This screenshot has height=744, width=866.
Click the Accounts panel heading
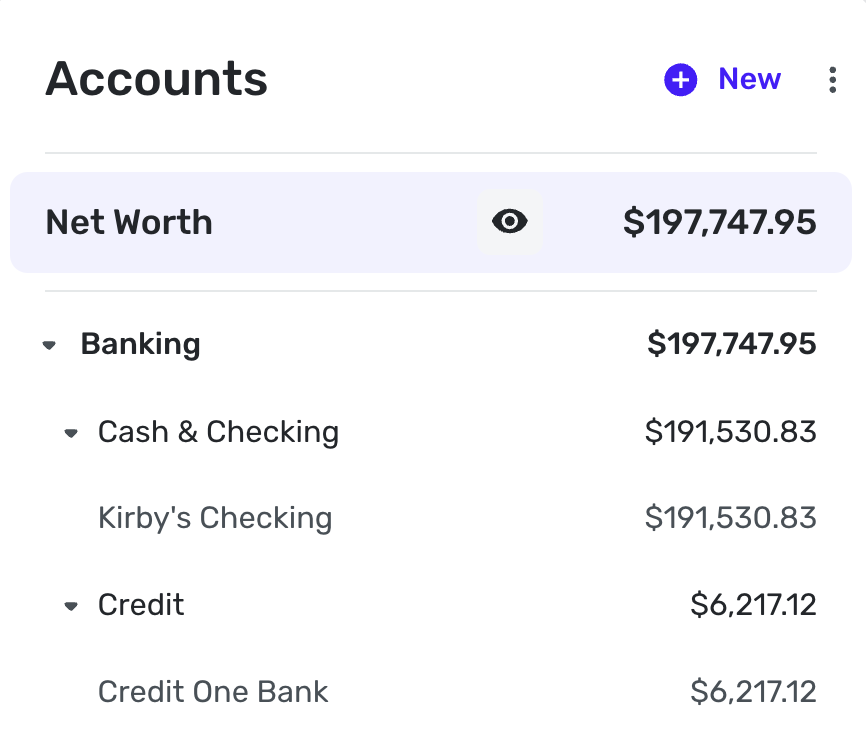156,79
